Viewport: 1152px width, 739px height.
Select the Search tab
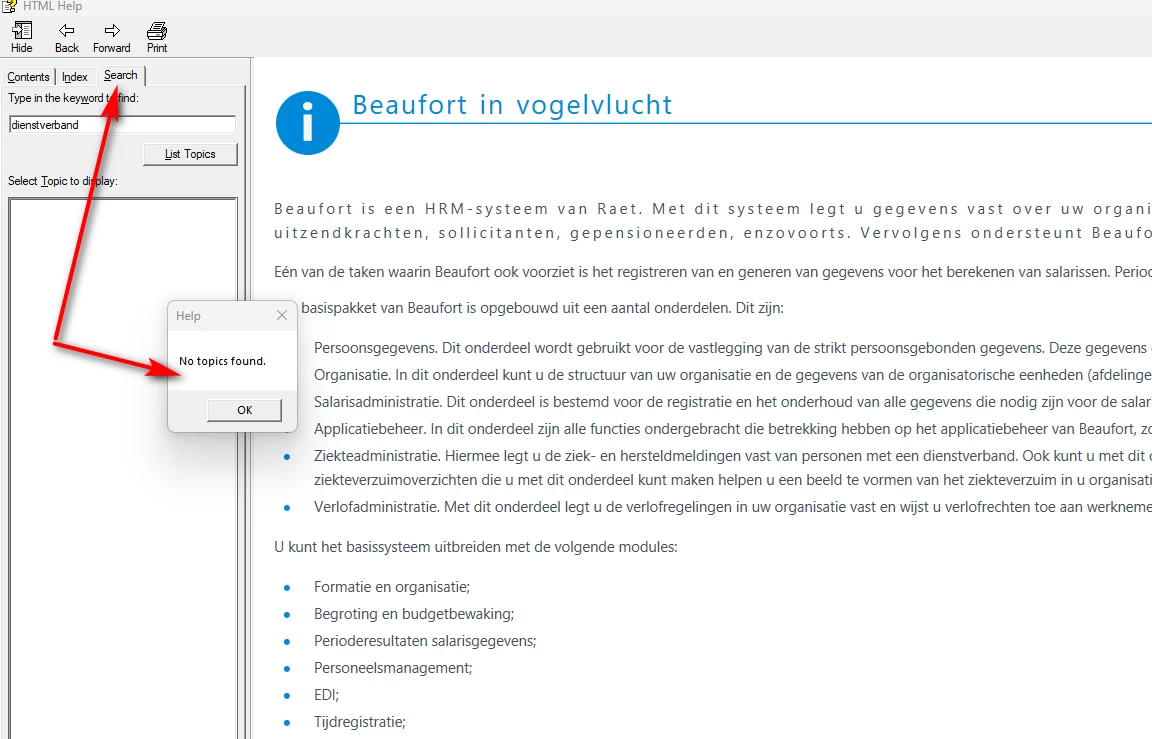coord(120,75)
